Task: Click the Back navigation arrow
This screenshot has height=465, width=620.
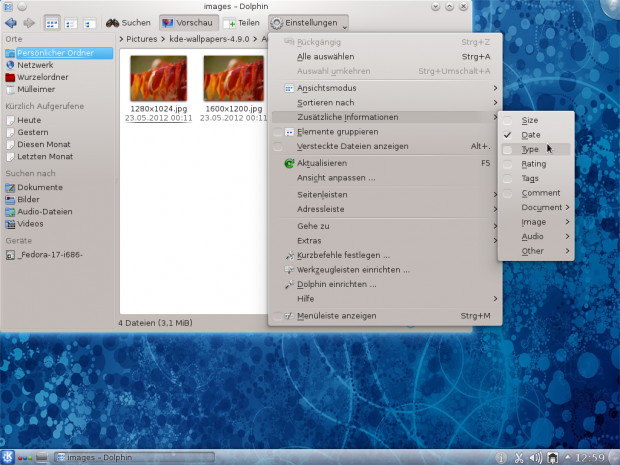Action: [x=11, y=22]
